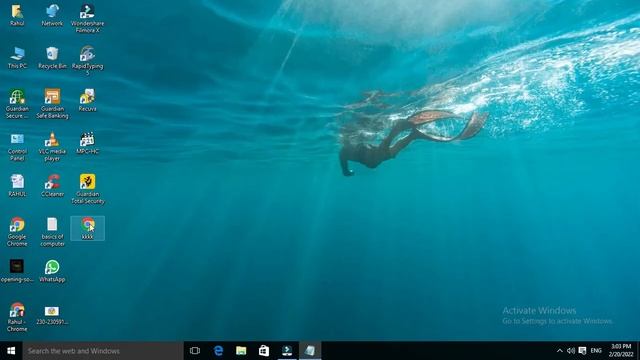Select the Wondershare Filmora X shortcut
The width and height of the screenshot is (640, 360).
pos(87,18)
